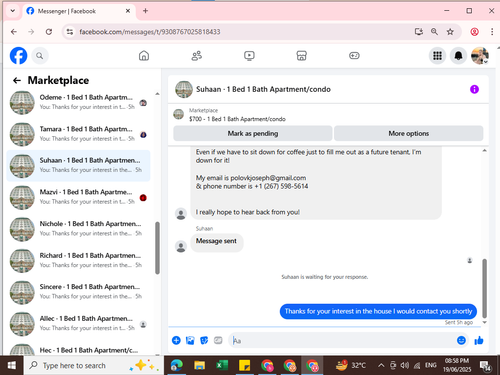Open the Gaming controller icon

(354, 56)
